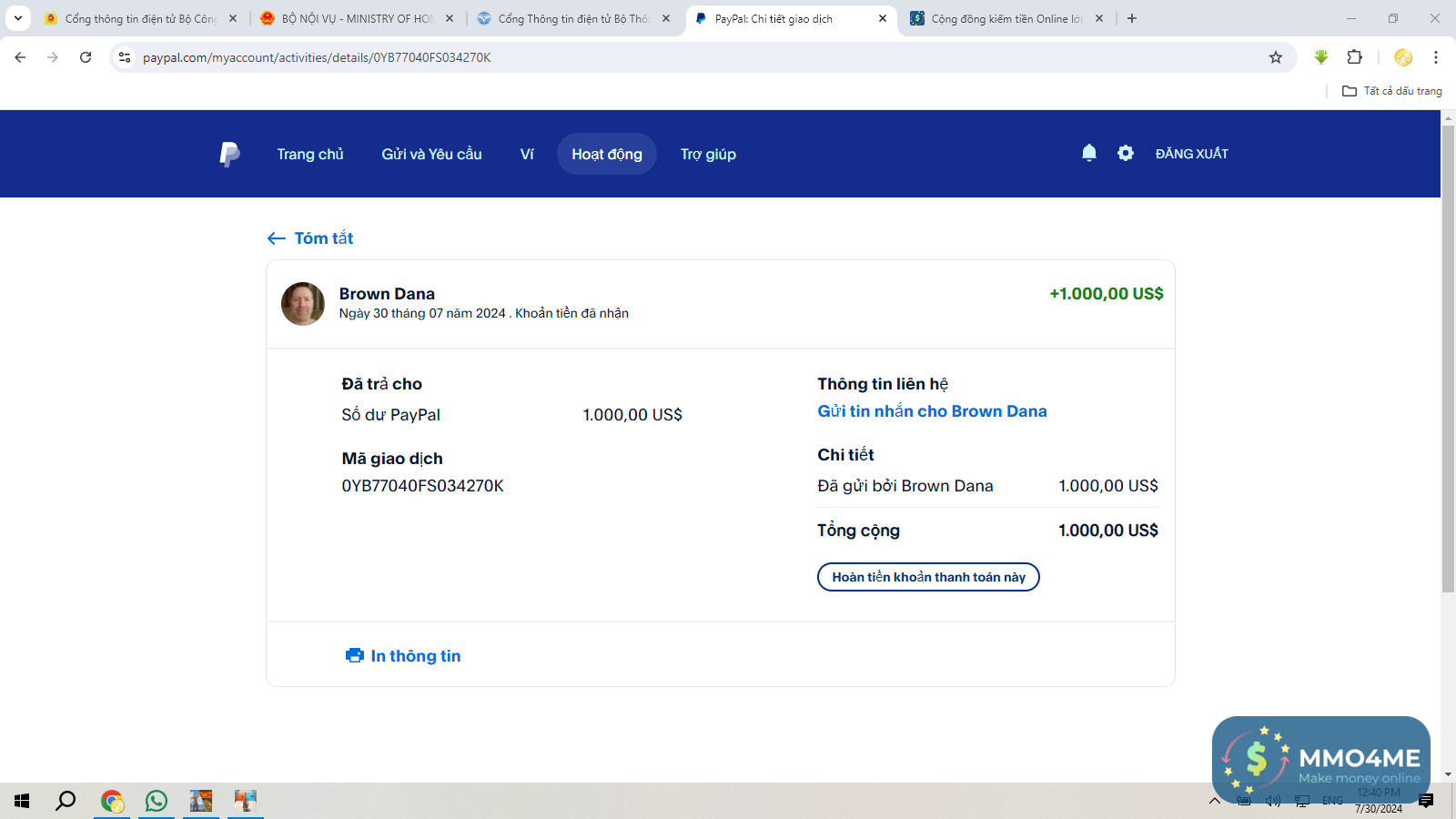Image resolution: width=1456 pixels, height=819 pixels.
Task: Click Gửi tin nhắn cho Brown Dana
Action: 932,411
